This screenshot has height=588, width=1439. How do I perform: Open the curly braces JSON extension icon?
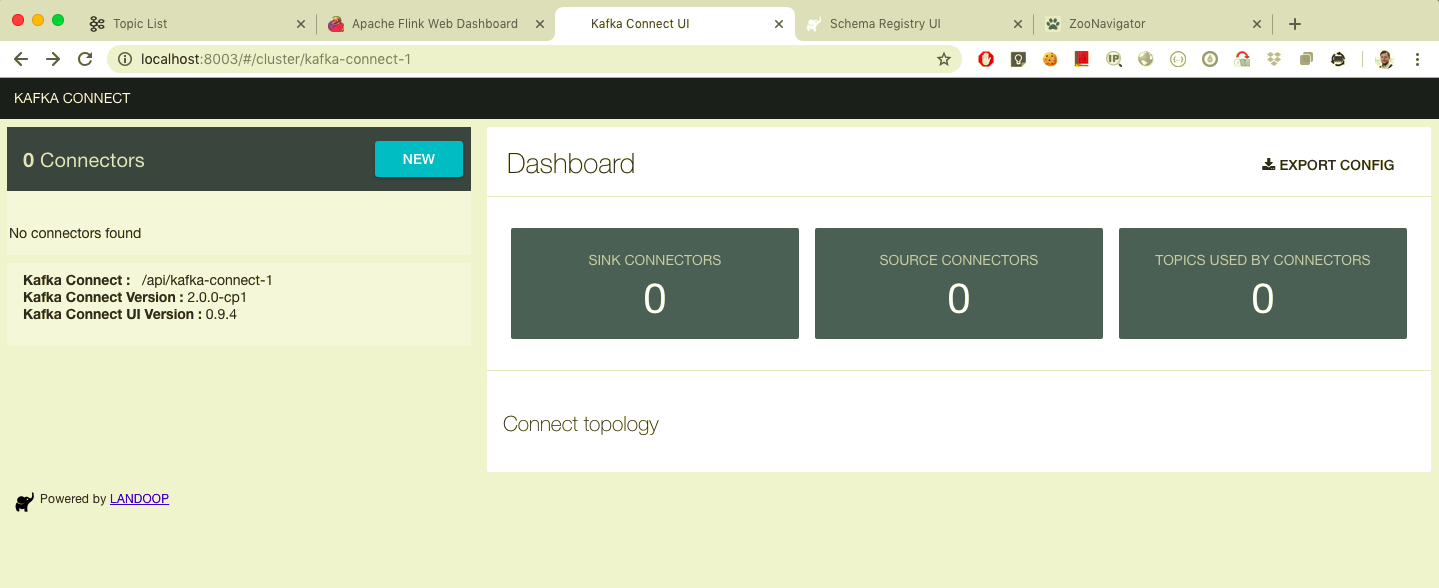point(1178,59)
